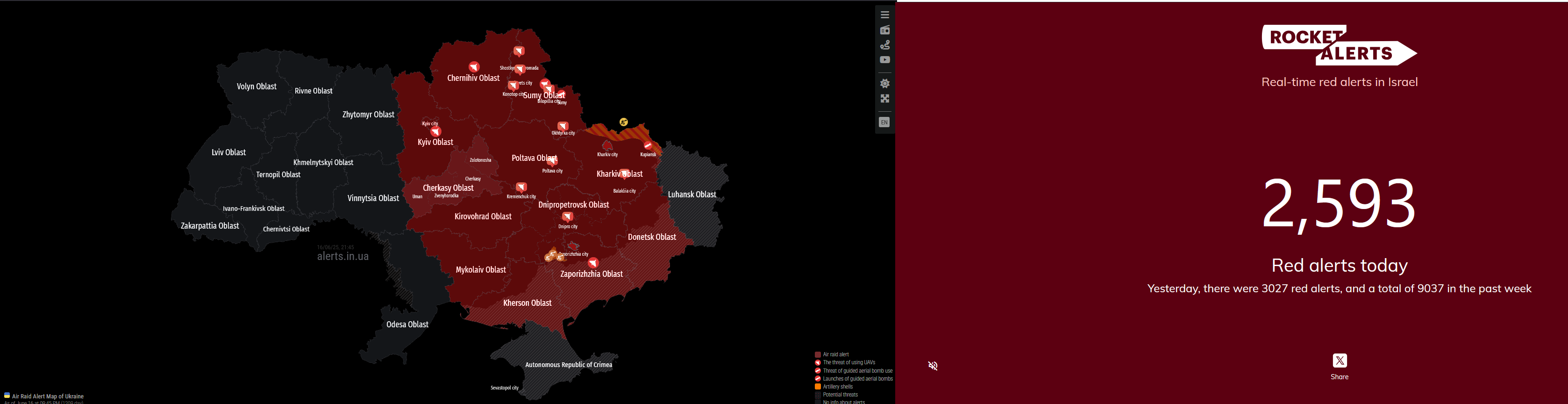Click the Mykolaiv Oblast label
Screen dimensions: 1568x404
click(481, 270)
